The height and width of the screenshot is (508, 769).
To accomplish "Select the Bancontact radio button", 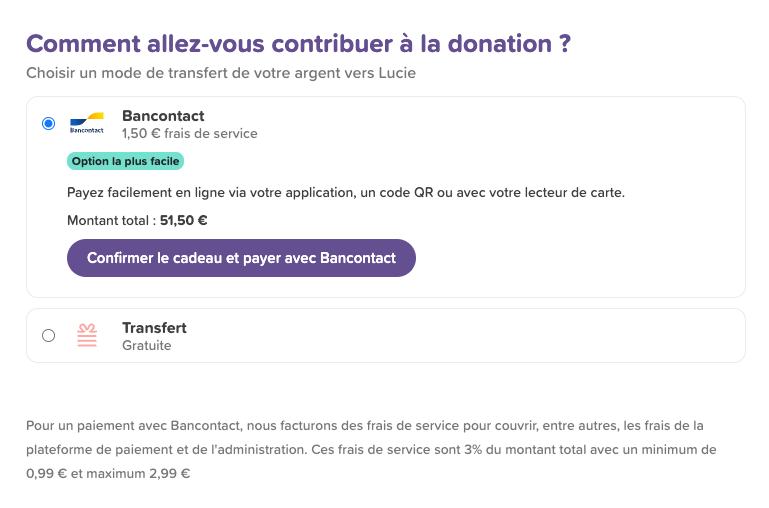I will pyautogui.click(x=49, y=124).
